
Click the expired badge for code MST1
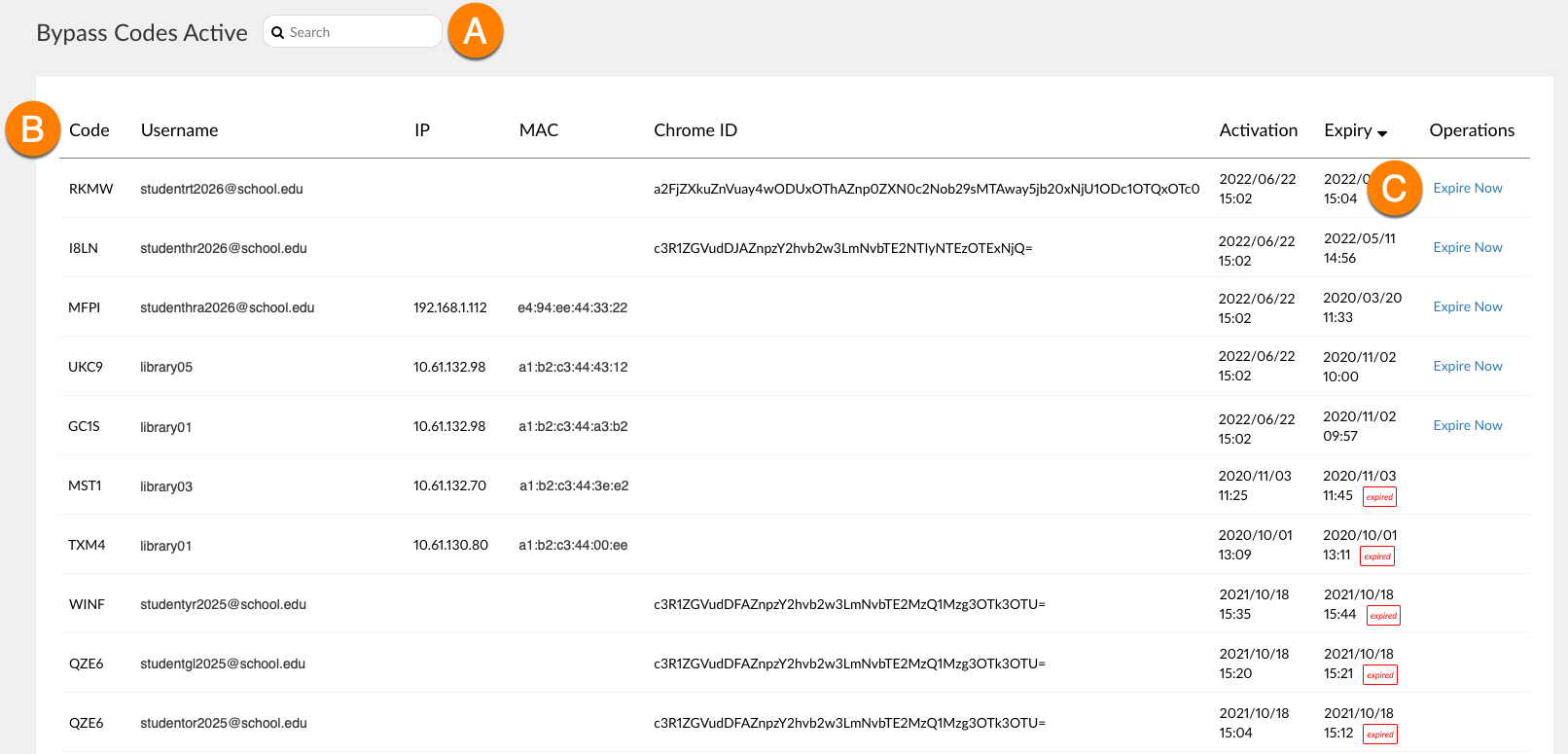[1379, 497]
